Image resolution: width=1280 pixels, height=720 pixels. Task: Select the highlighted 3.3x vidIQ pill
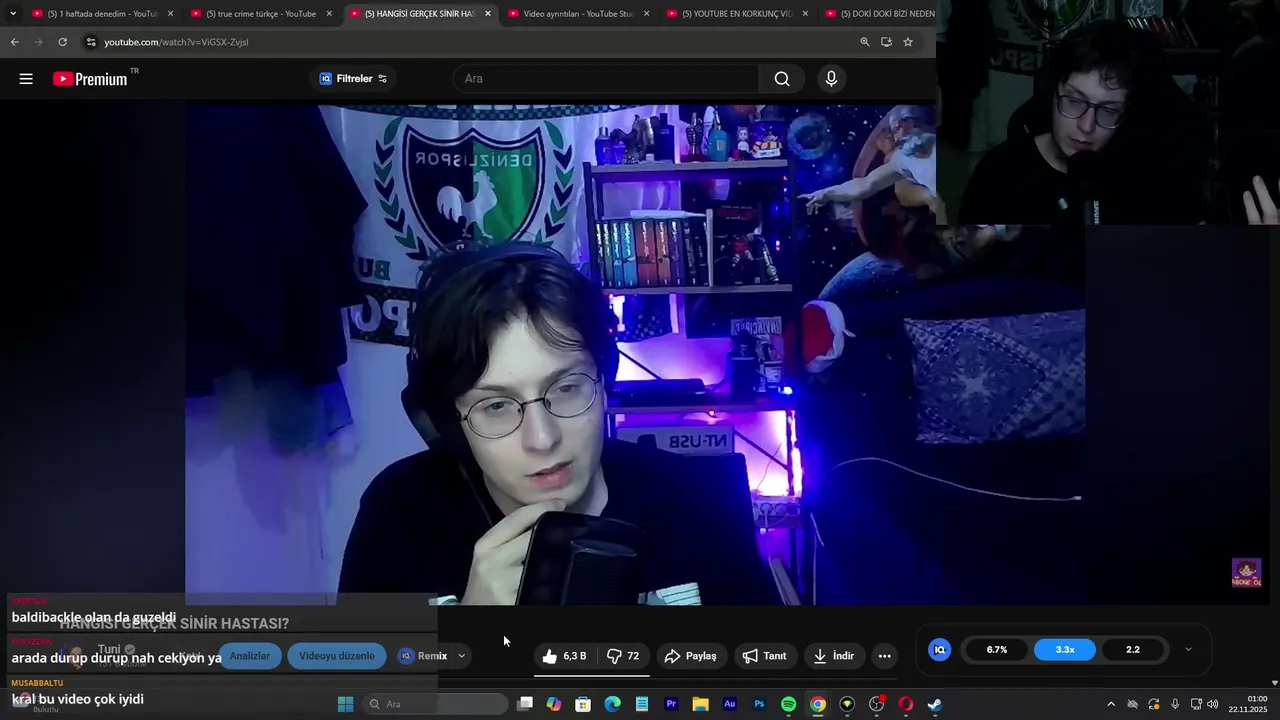point(1065,650)
